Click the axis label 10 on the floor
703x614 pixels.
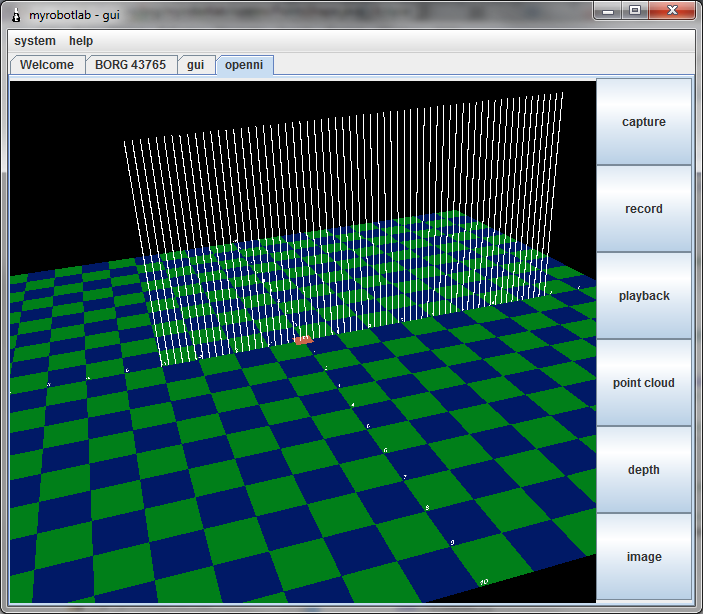coord(483,582)
